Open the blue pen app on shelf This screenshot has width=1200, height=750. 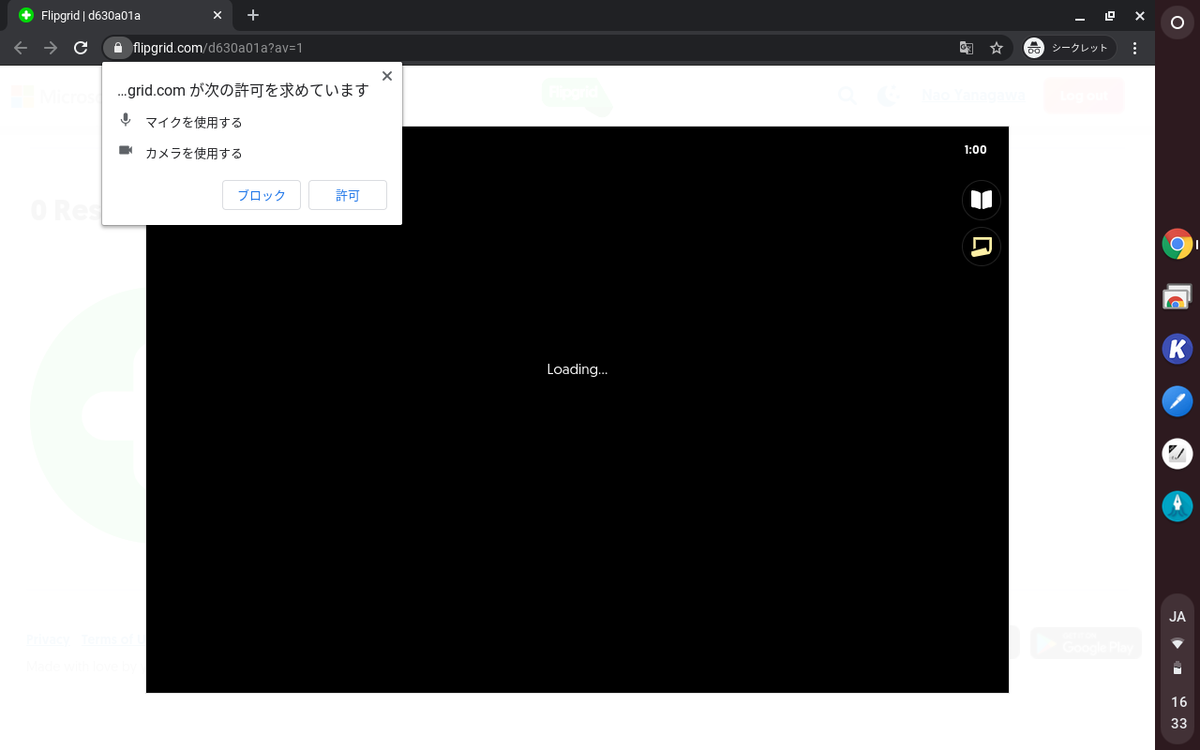[x=1177, y=402]
